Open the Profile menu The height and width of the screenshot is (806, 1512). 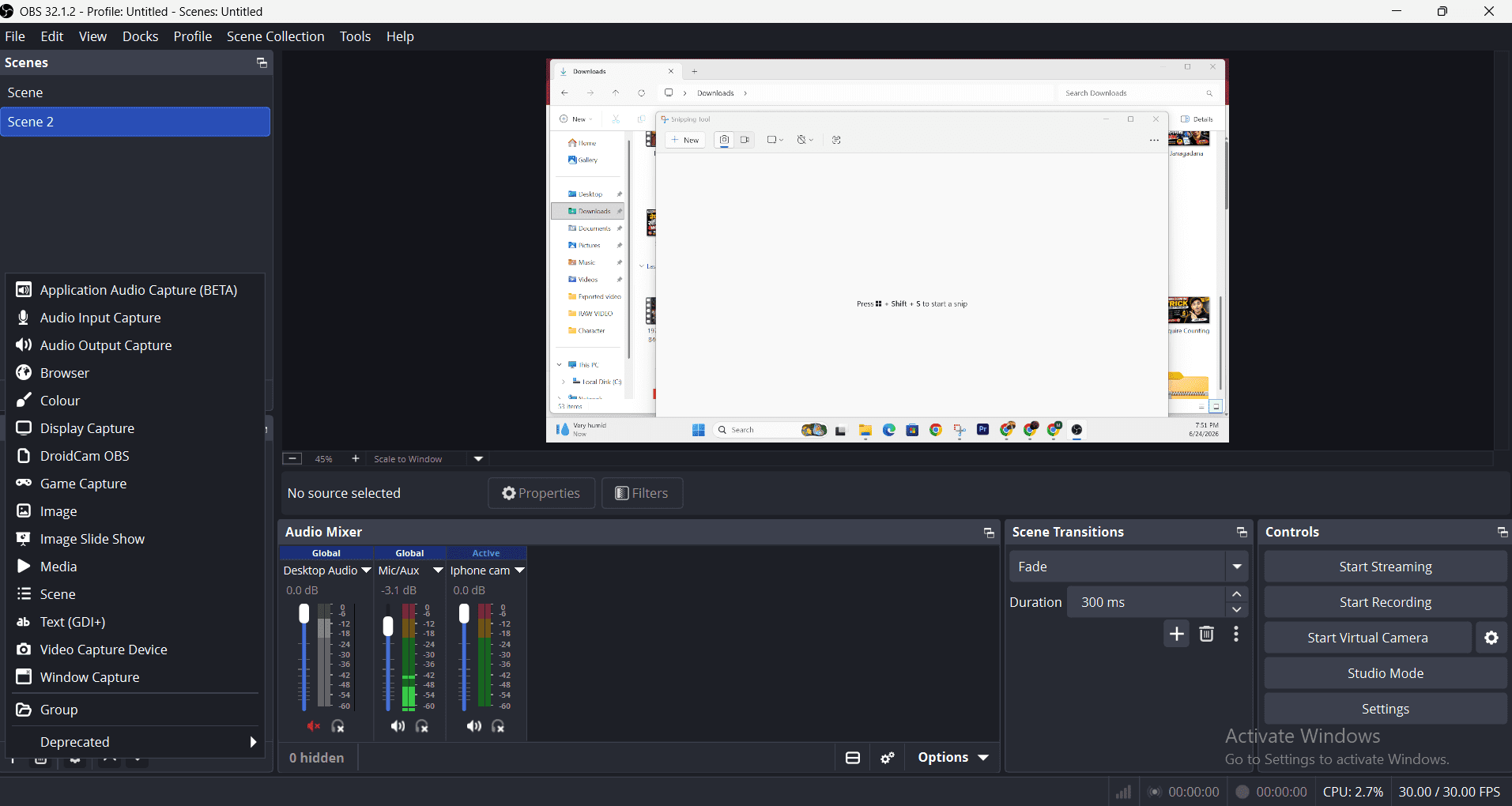[x=192, y=36]
